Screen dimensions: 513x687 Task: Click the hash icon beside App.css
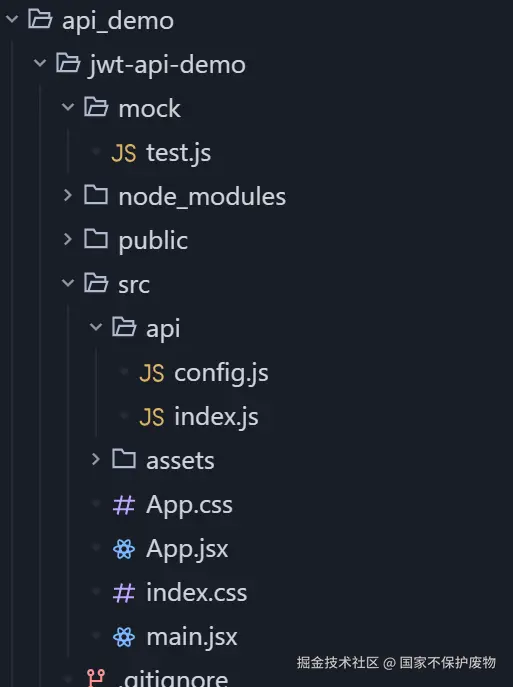(124, 505)
